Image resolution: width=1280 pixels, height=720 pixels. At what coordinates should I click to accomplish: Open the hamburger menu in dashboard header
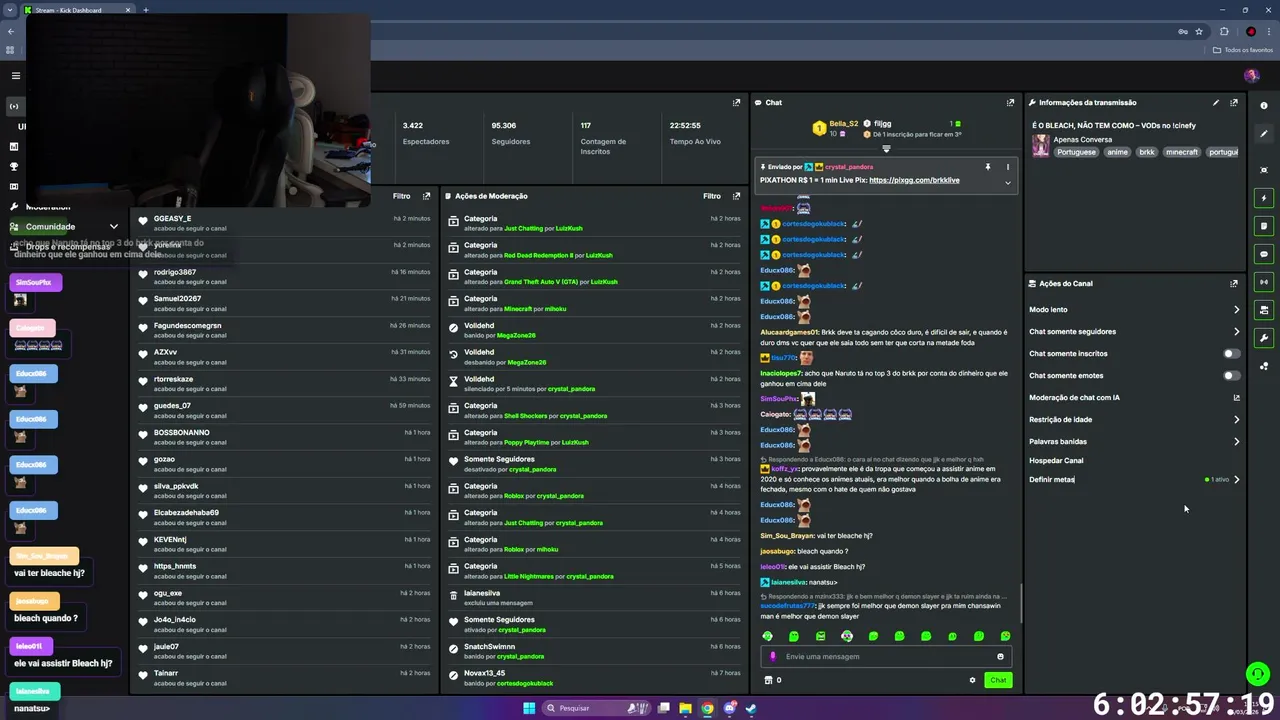pyautogui.click(x=15, y=76)
